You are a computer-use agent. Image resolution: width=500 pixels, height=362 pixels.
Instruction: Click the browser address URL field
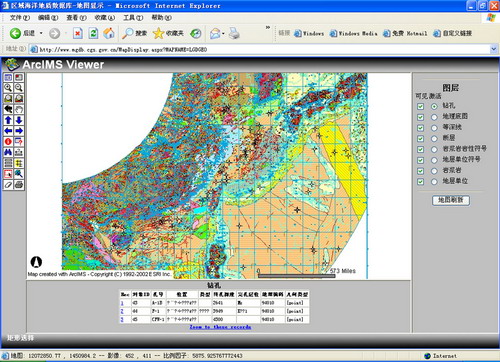coord(260,49)
